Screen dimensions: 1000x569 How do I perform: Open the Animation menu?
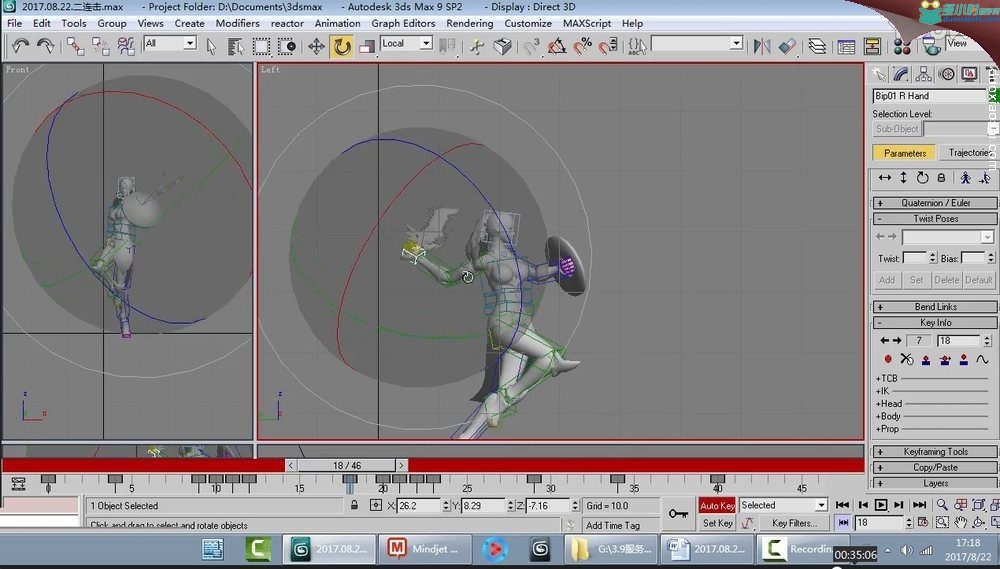click(337, 23)
